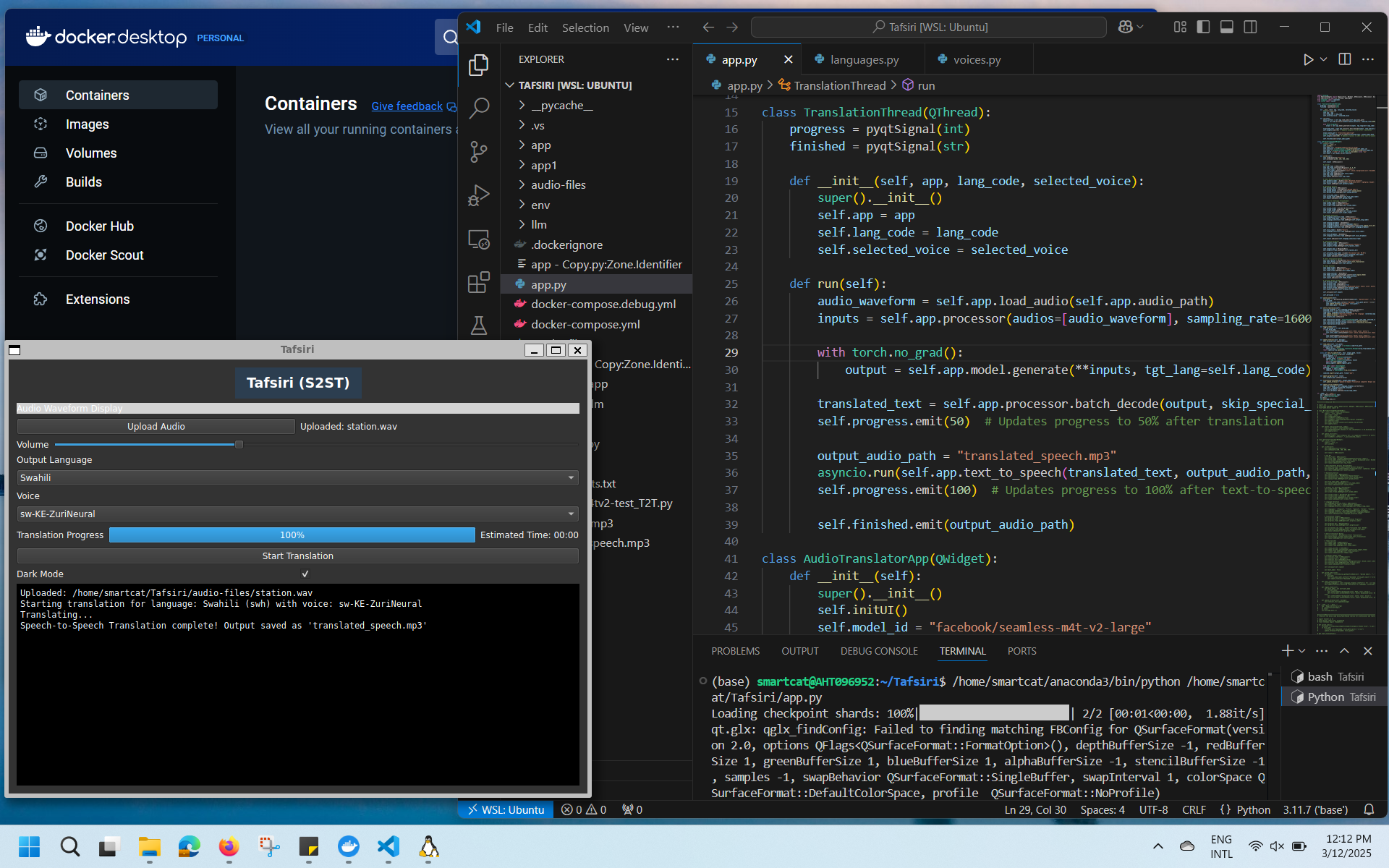The image size is (1389, 868).
Task: Expand the llm folder
Action: tap(539, 225)
